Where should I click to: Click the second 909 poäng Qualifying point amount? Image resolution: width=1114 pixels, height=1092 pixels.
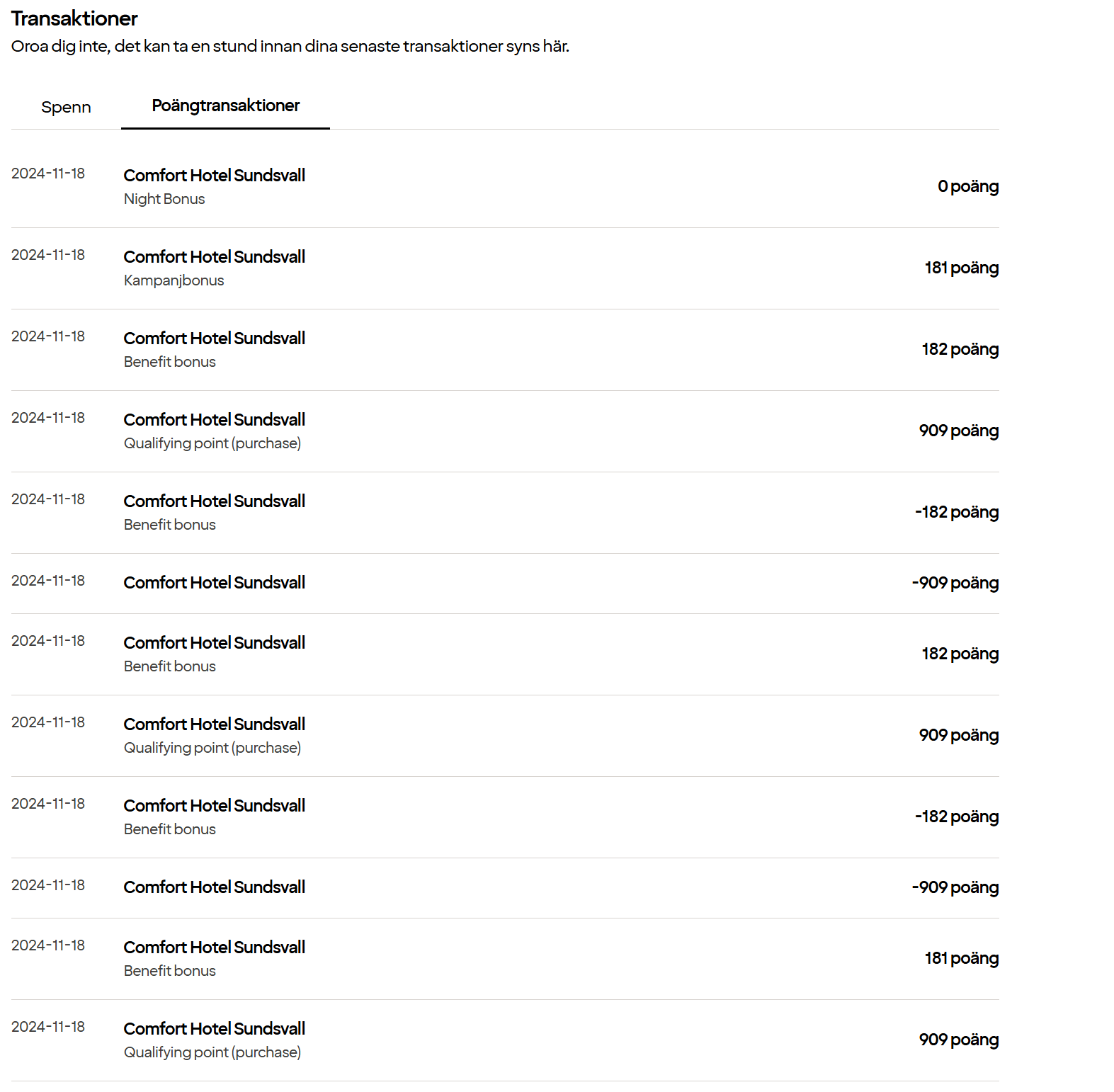958,735
